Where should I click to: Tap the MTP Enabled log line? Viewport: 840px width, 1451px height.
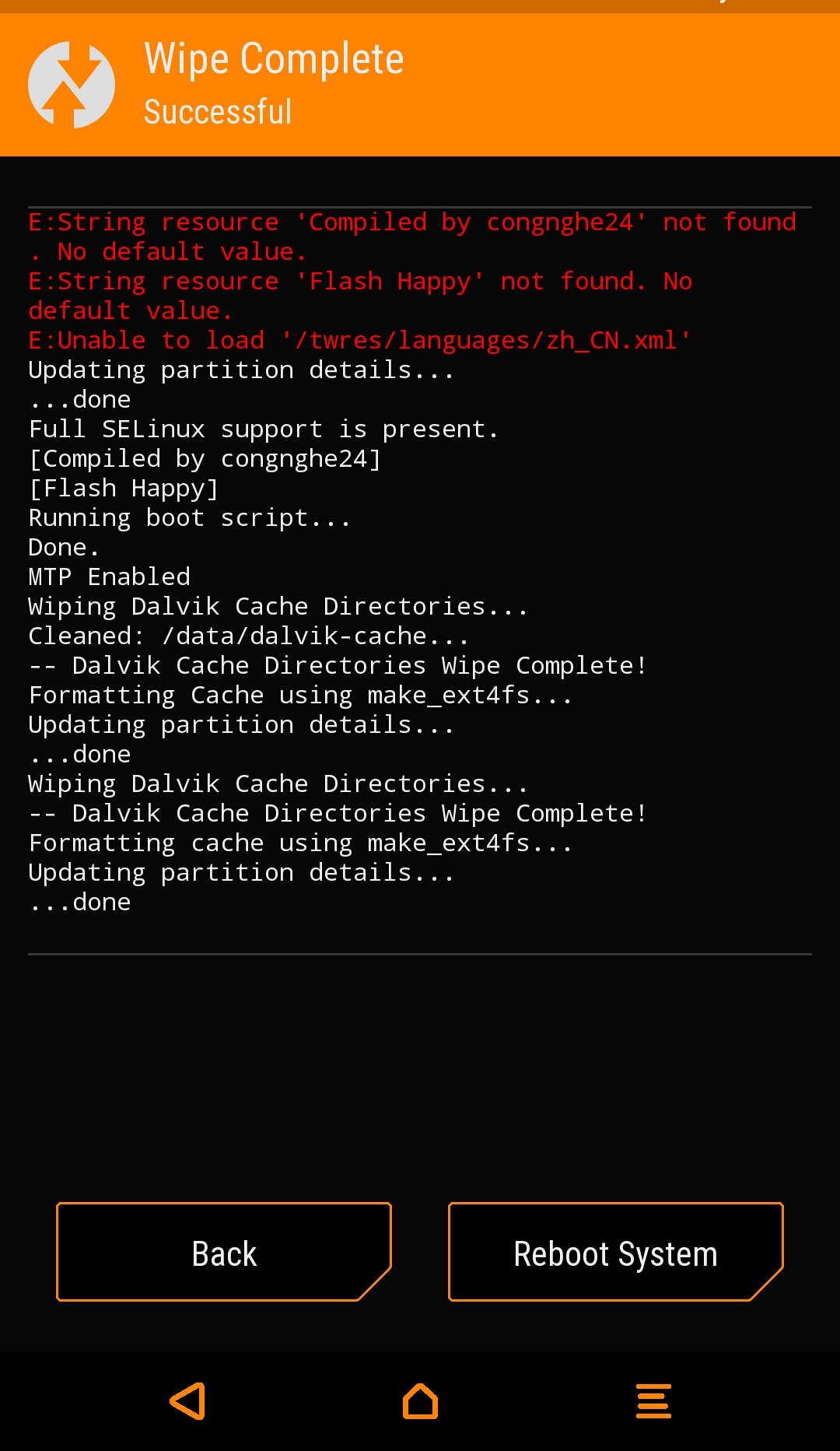pyautogui.click(x=110, y=577)
